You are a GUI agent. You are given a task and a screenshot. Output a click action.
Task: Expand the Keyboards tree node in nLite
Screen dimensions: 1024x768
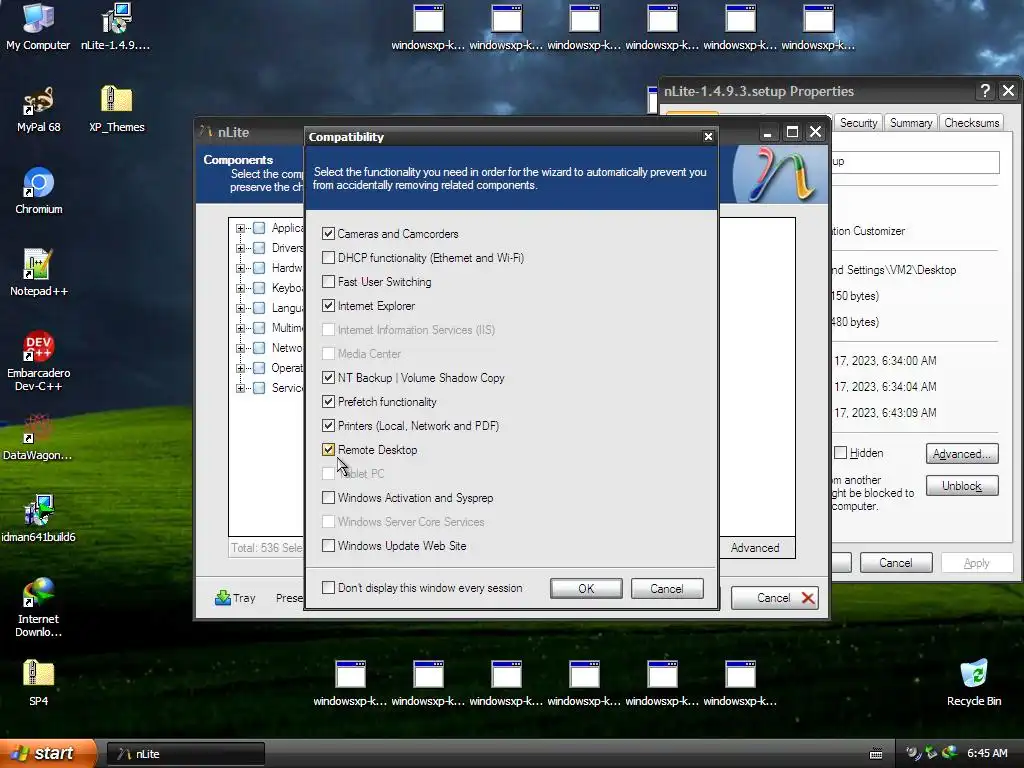[x=240, y=288]
